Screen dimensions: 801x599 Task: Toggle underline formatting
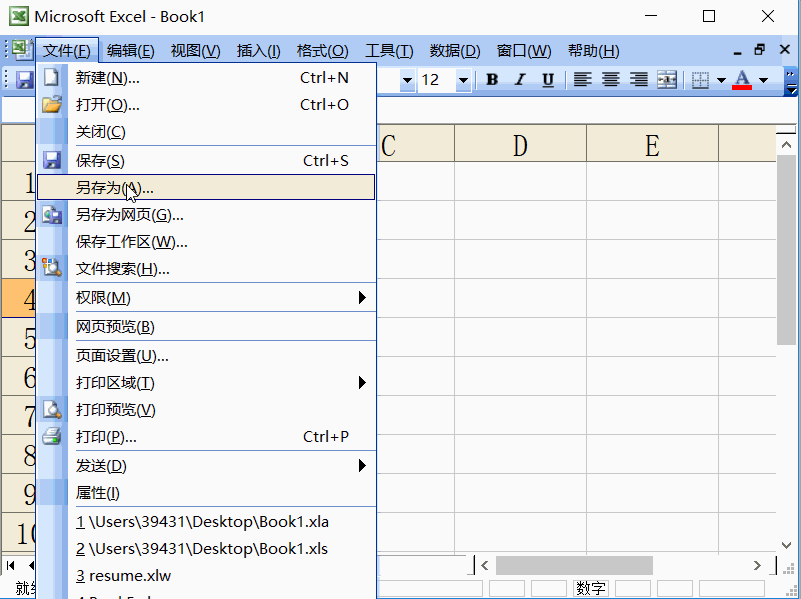(x=548, y=79)
